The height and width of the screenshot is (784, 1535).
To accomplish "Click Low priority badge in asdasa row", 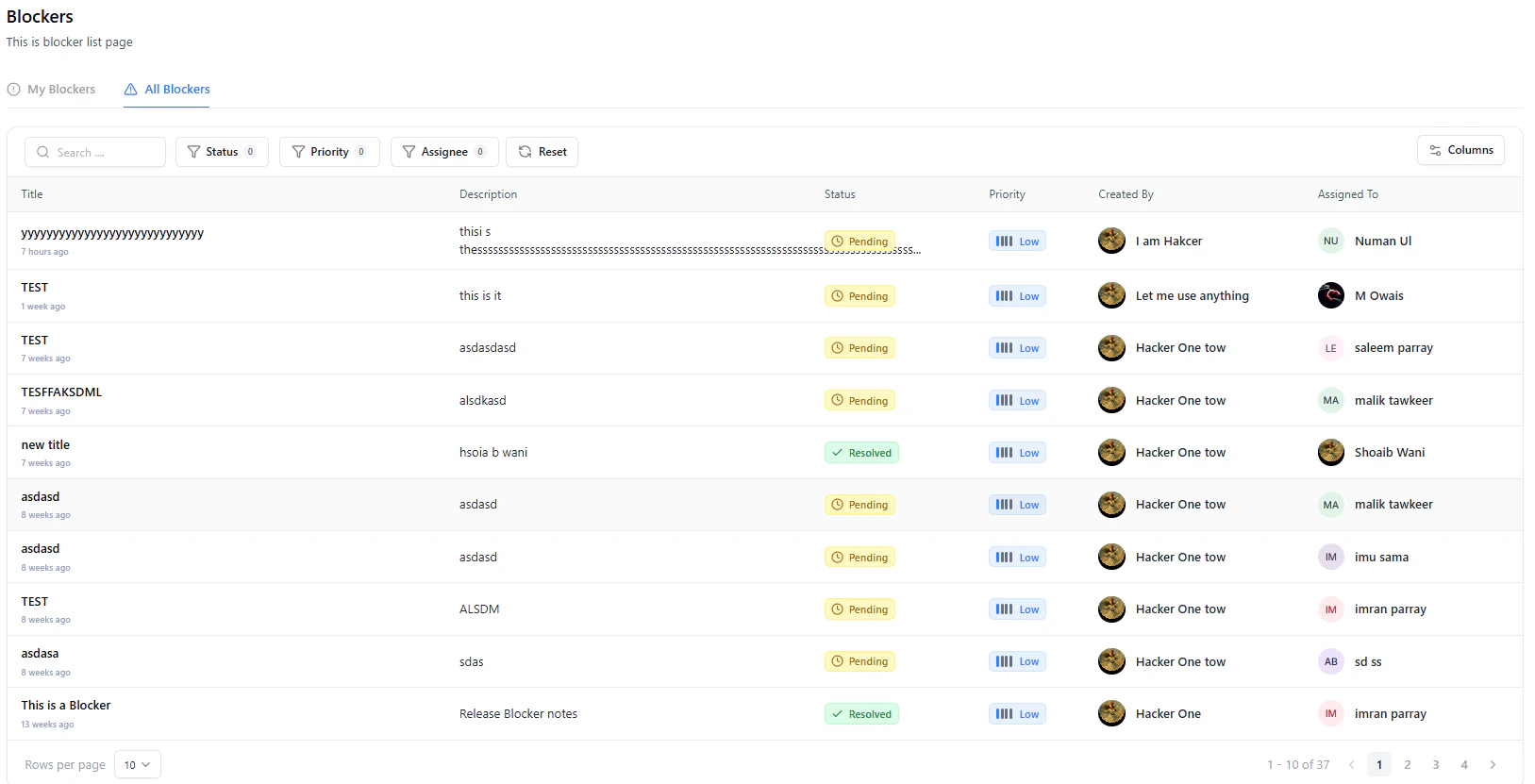I will click(1017, 661).
